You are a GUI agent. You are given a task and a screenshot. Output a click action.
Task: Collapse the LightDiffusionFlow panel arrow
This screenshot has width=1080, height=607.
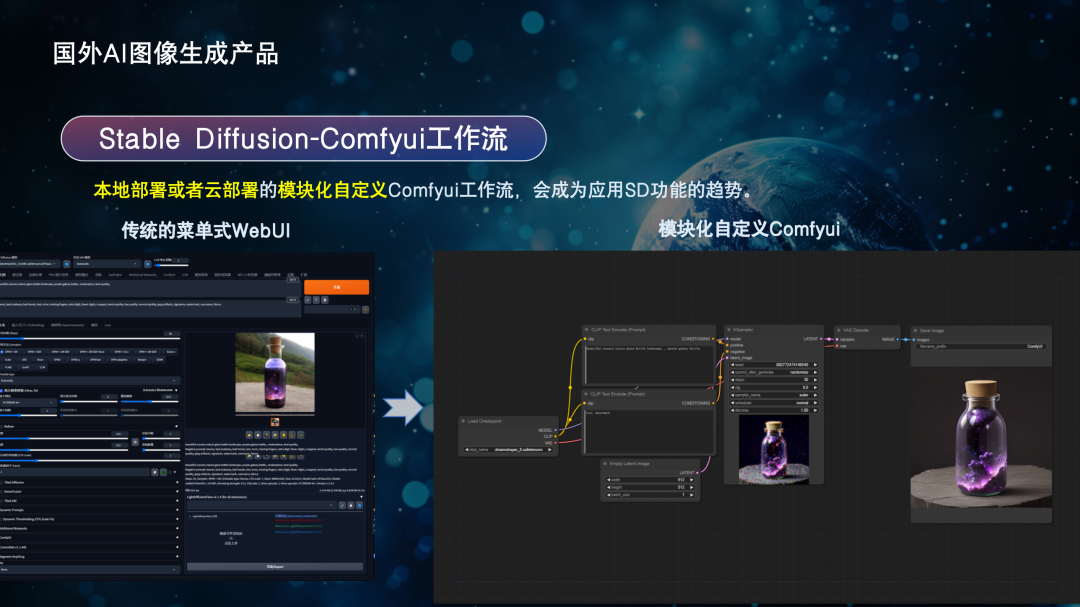pos(362,497)
